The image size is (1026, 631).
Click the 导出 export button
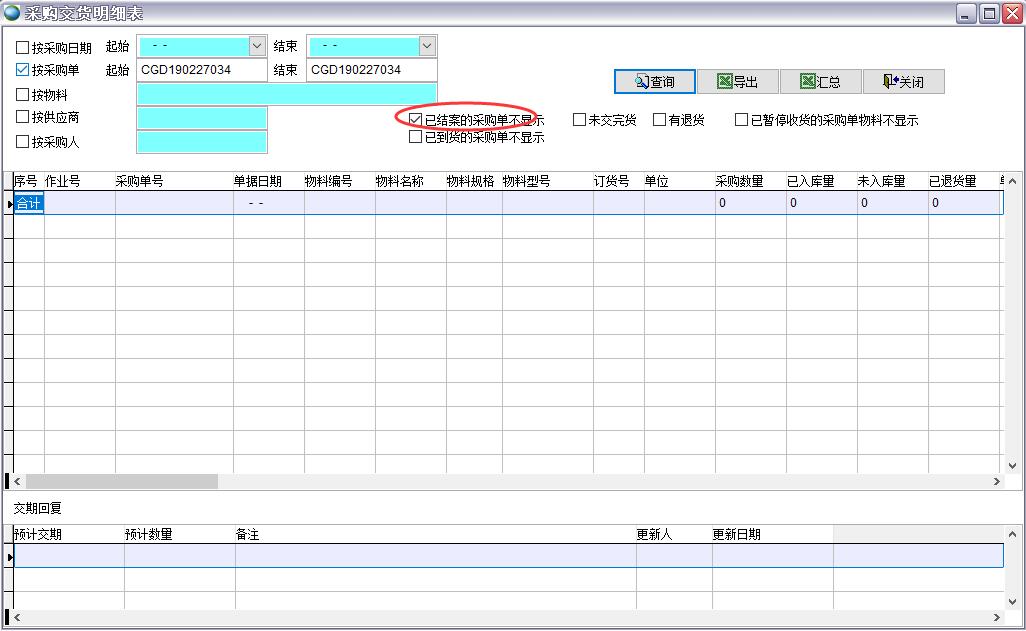[738, 82]
